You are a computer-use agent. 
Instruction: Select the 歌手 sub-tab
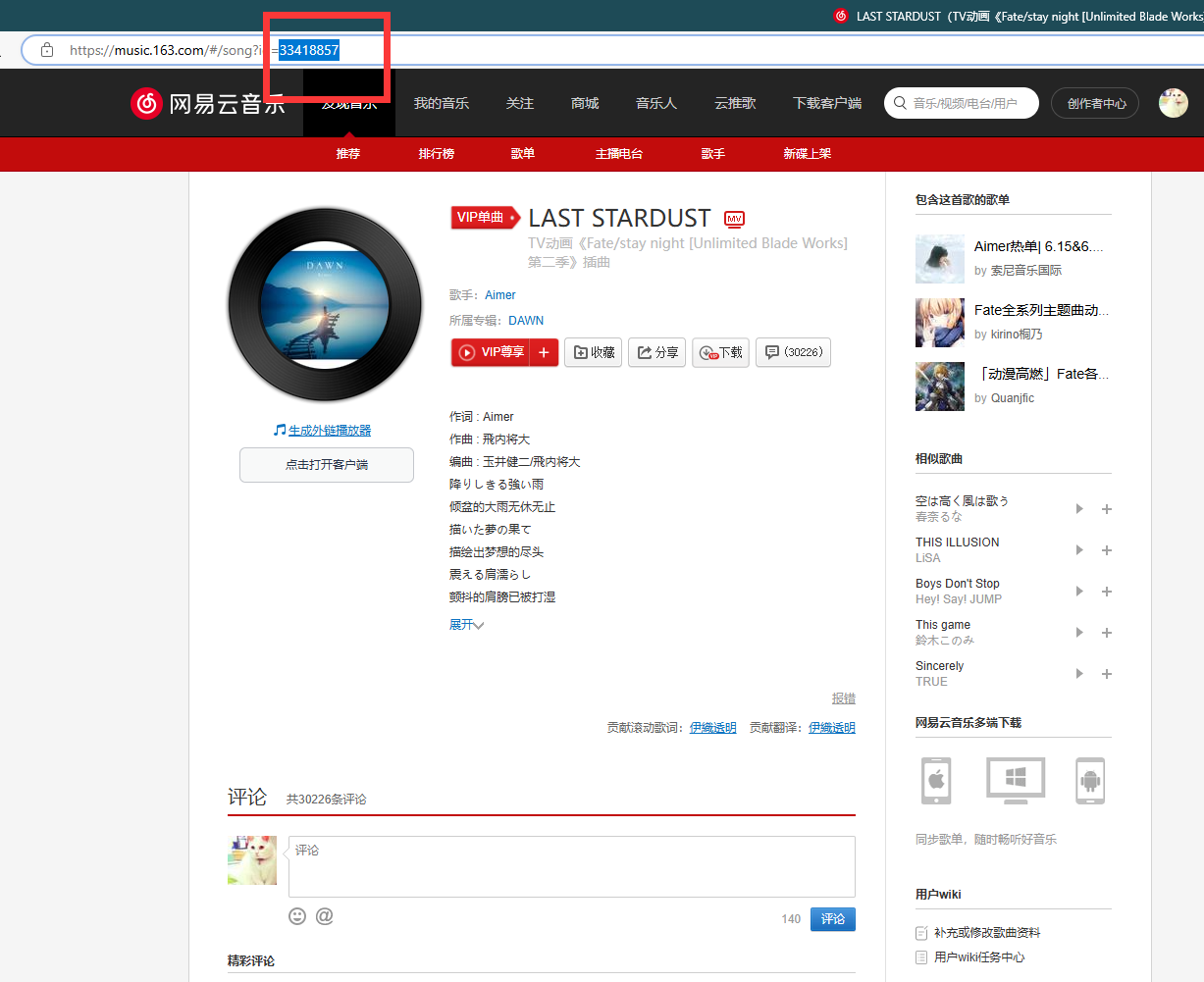click(x=713, y=154)
